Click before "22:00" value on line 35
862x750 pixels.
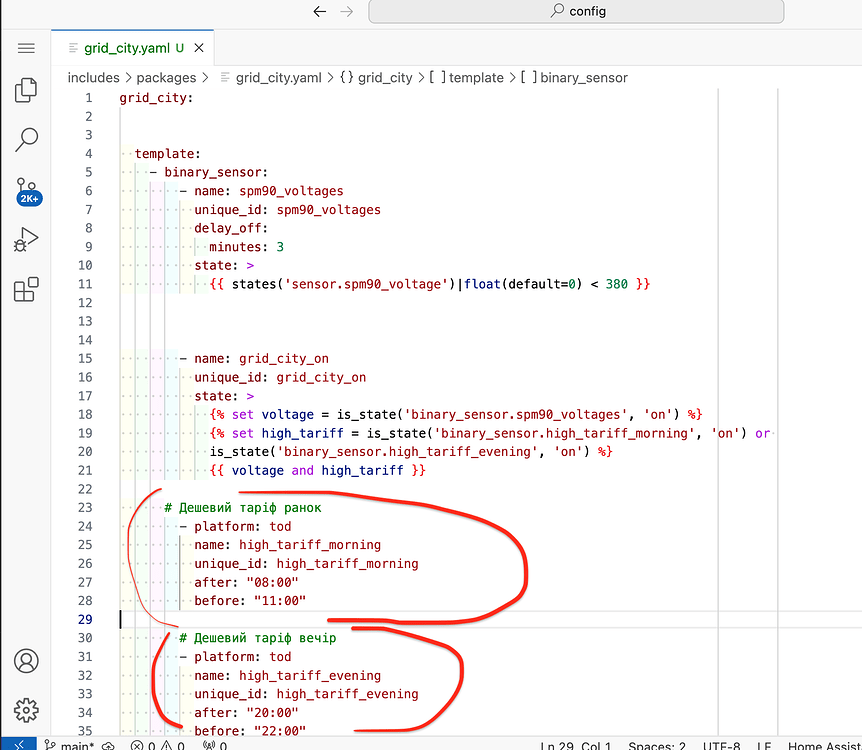(280, 731)
